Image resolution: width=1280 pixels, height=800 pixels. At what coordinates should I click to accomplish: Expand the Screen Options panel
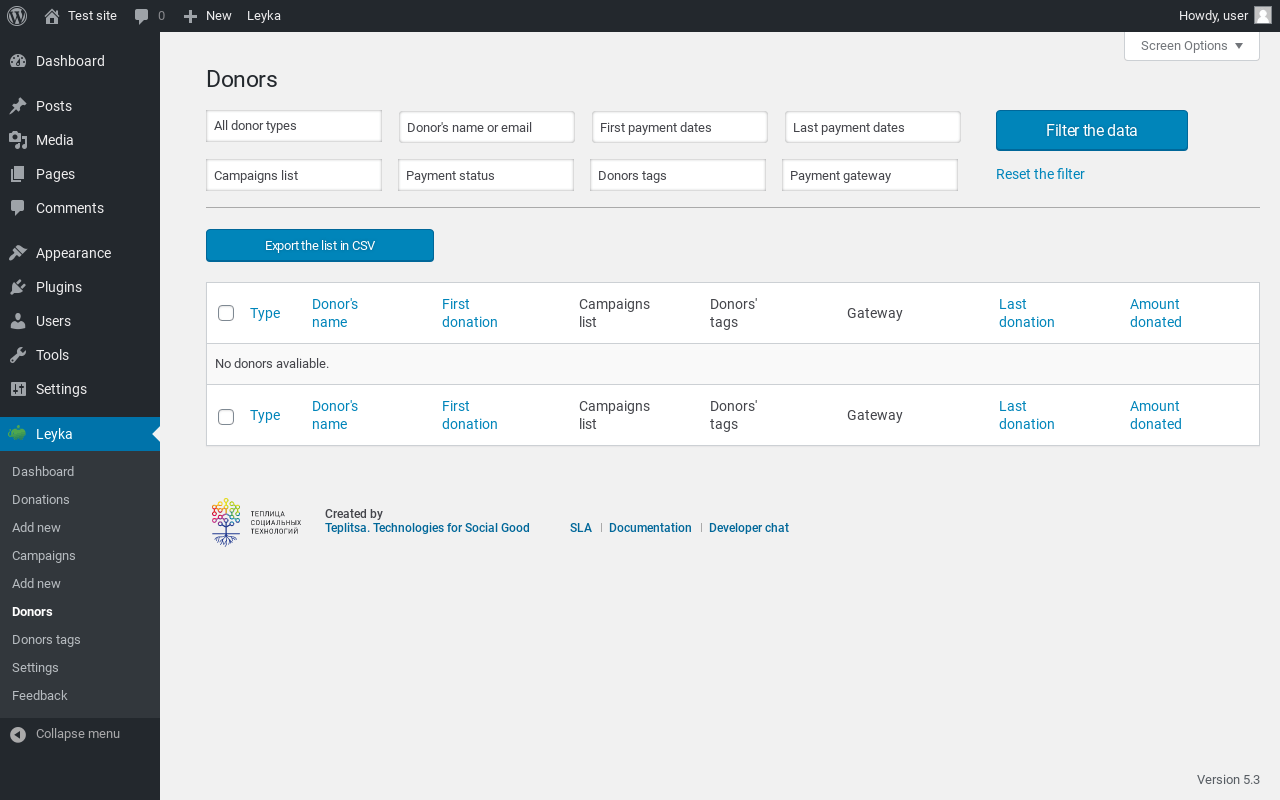[x=1191, y=46]
